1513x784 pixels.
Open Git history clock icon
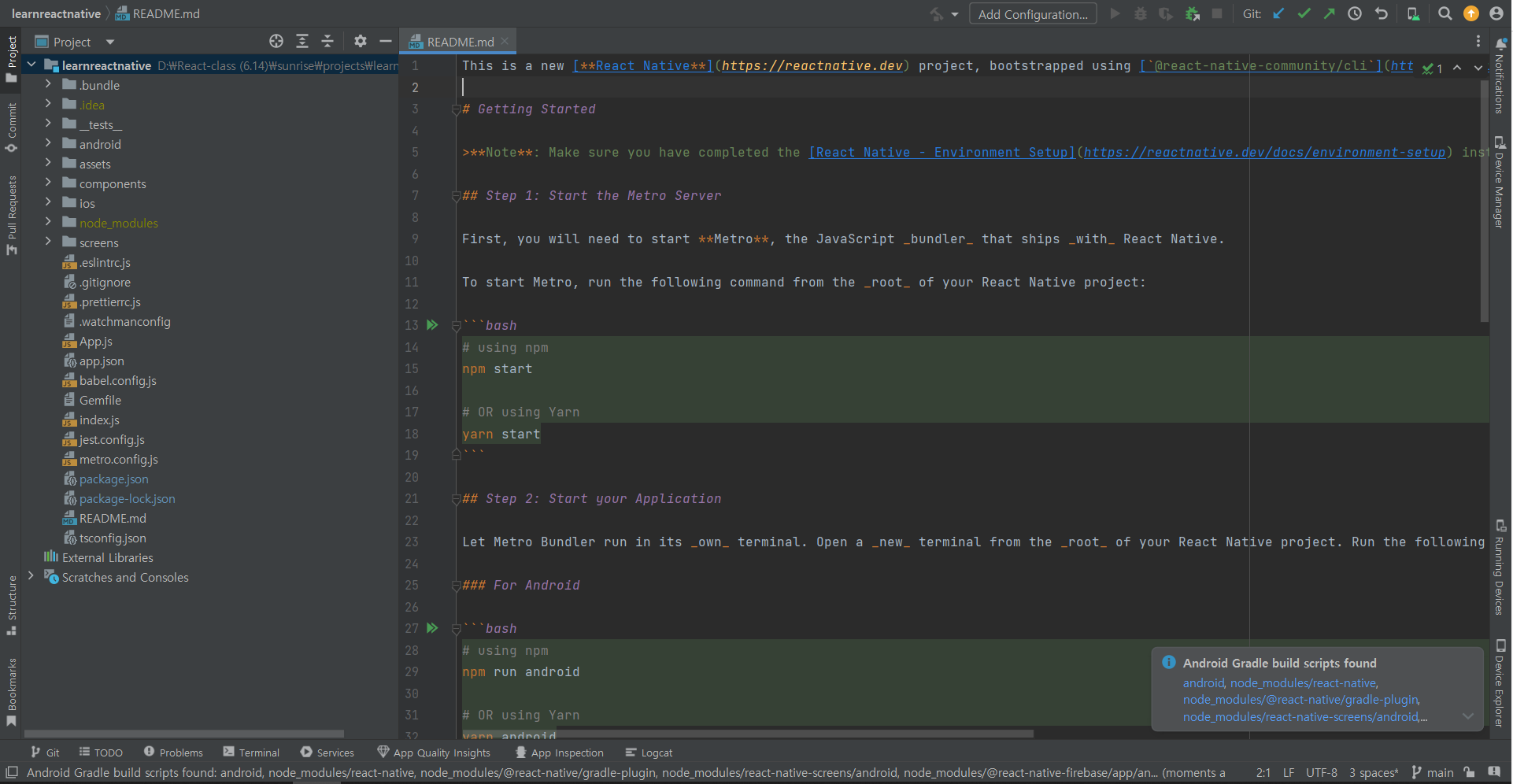1355,14
